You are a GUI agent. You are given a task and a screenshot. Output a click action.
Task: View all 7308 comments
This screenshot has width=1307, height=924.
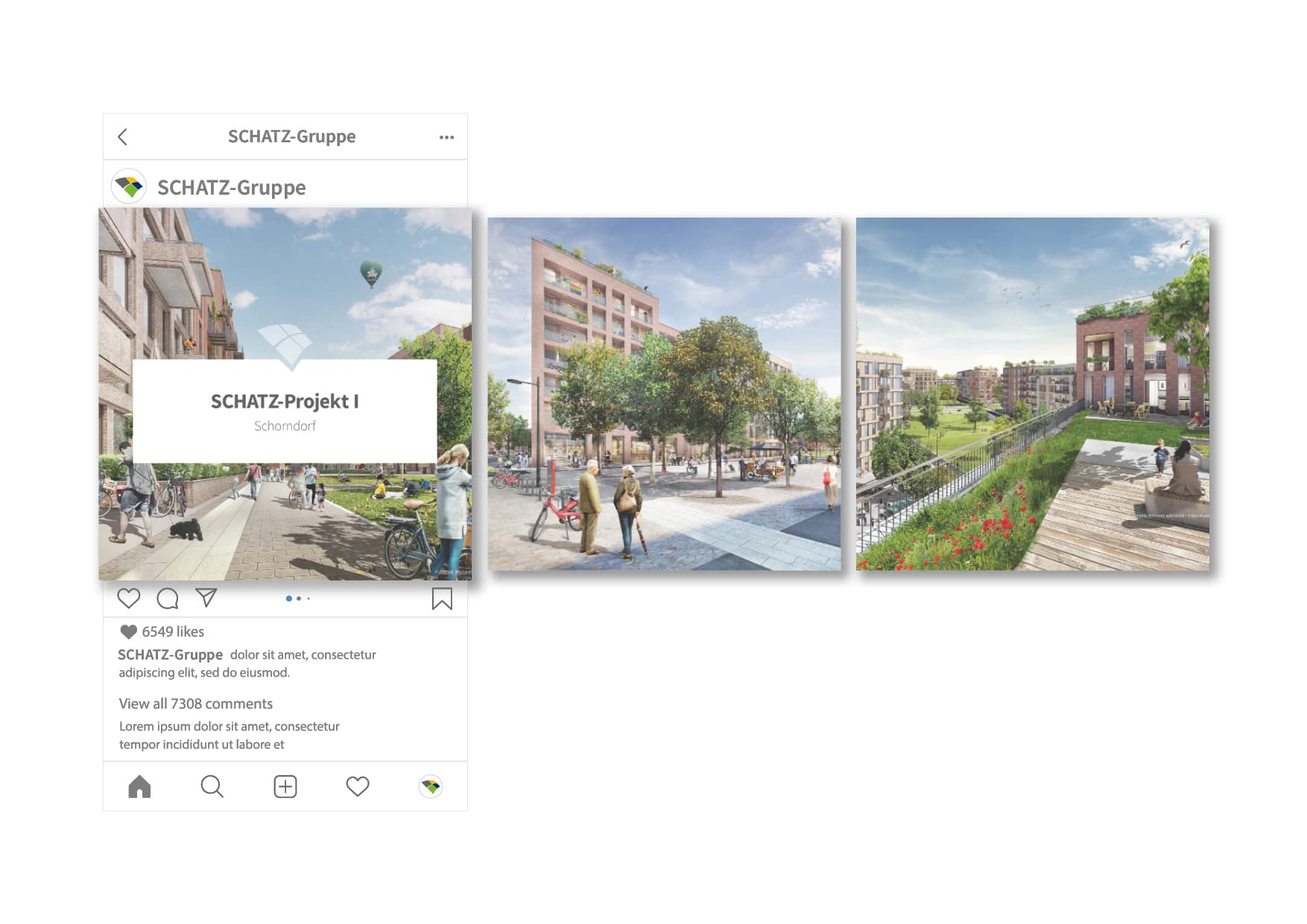click(x=196, y=704)
